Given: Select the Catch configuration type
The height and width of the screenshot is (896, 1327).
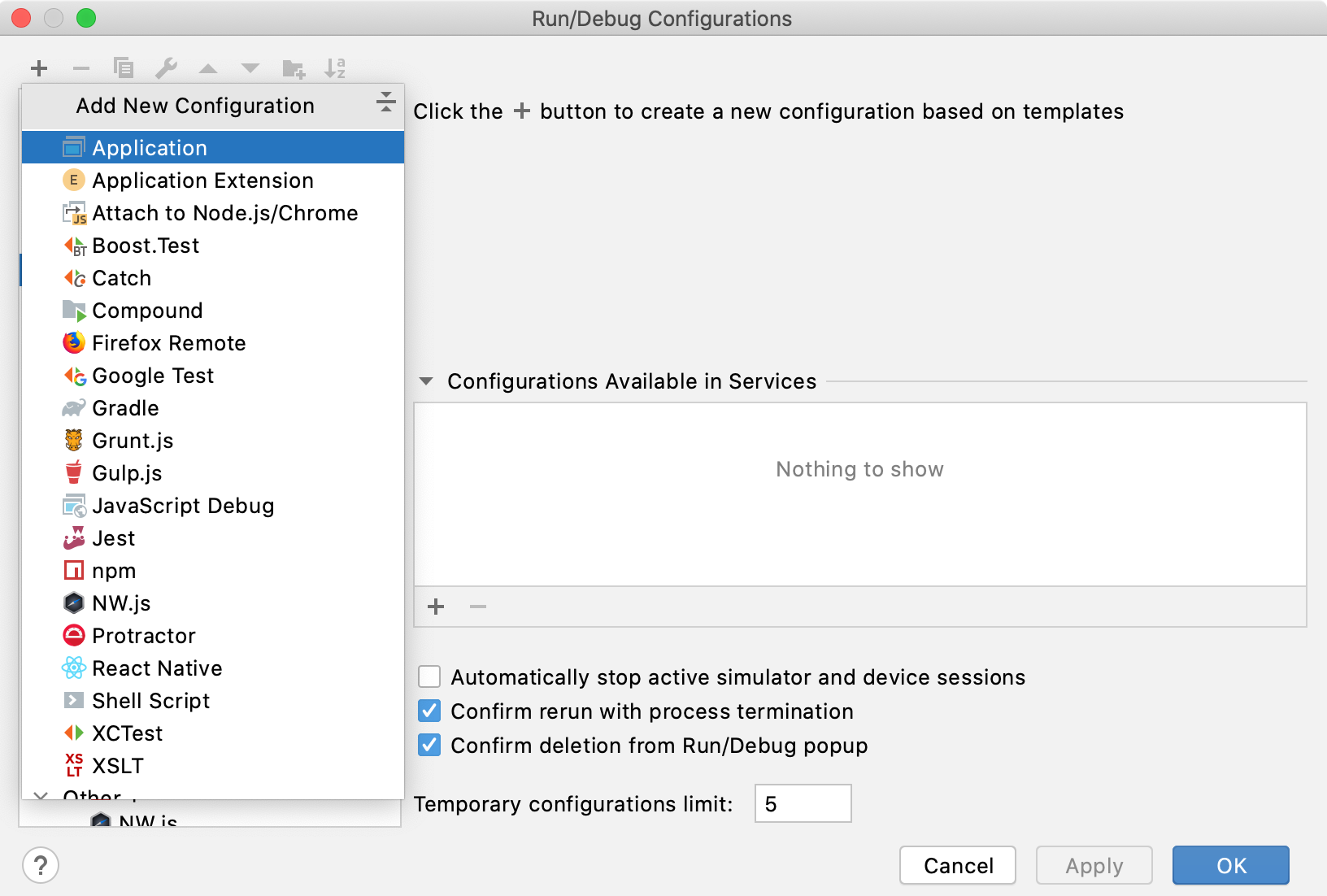Looking at the screenshot, I should click(213, 277).
